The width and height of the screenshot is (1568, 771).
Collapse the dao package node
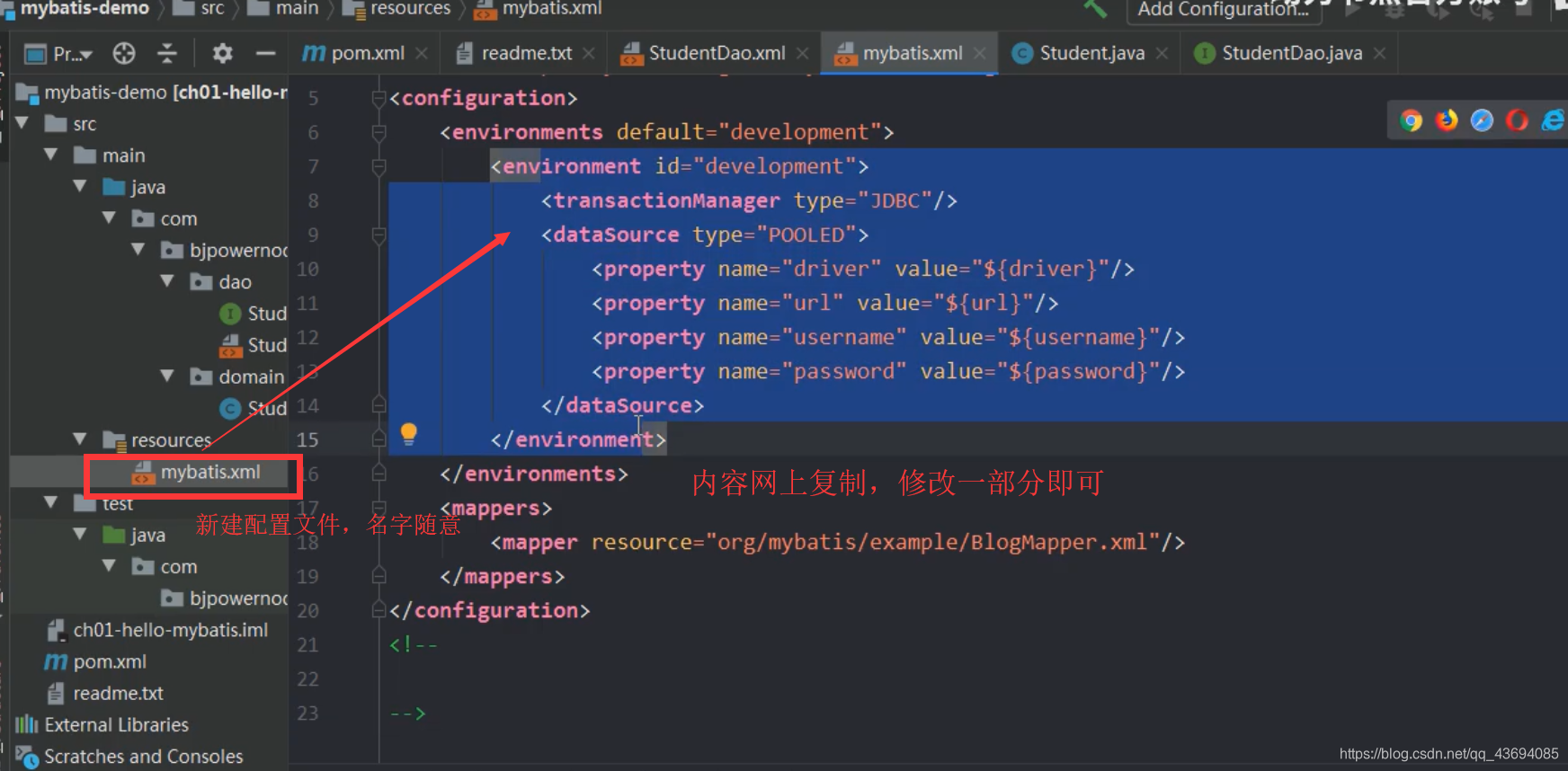click(166, 281)
